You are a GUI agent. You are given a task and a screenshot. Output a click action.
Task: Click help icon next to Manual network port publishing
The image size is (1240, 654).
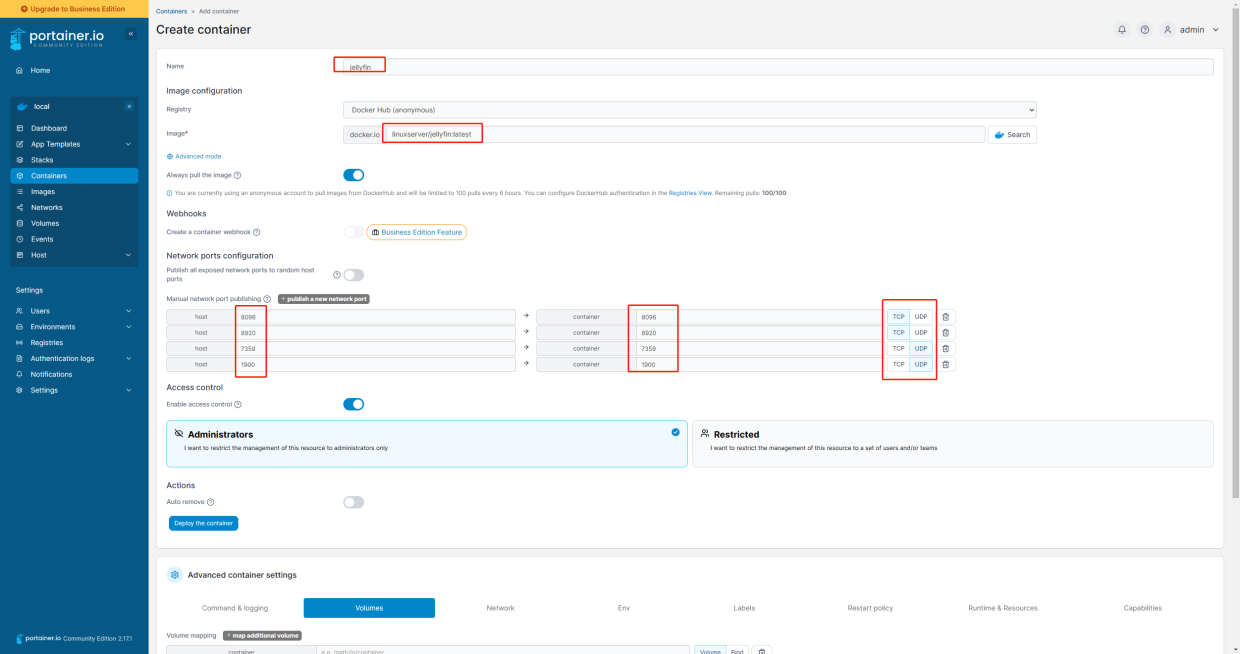(267, 299)
